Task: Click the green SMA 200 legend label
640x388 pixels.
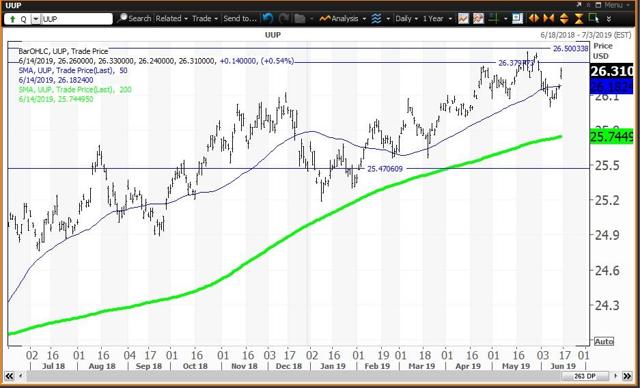Action: click(x=75, y=89)
